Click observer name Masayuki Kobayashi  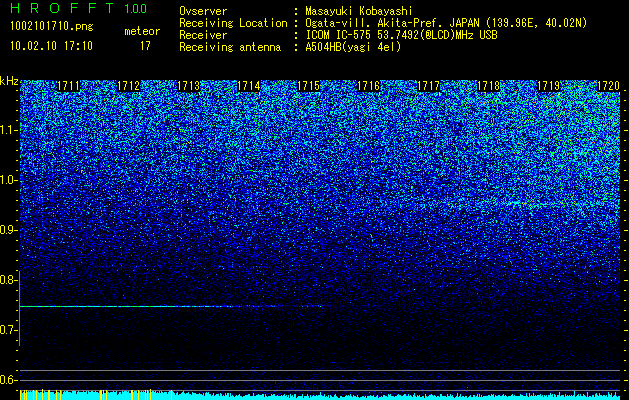[x=359, y=11]
